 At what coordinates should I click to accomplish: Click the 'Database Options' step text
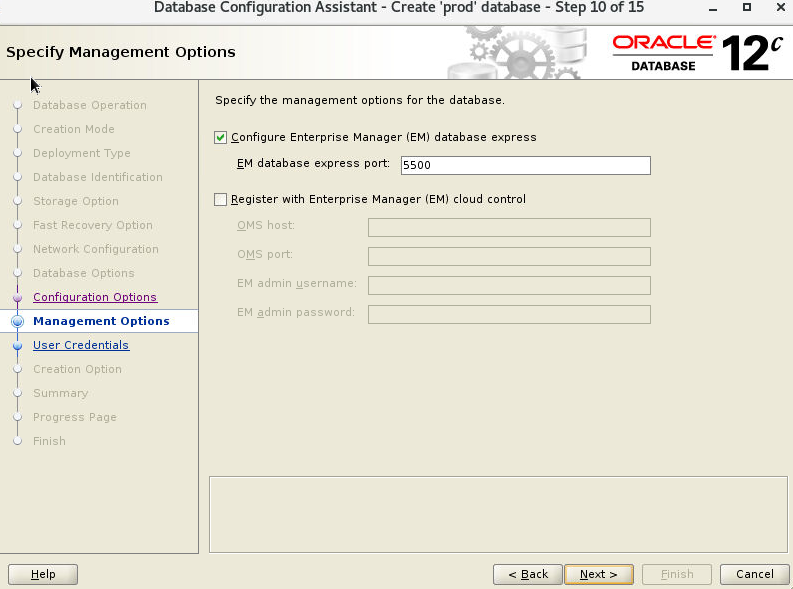(x=84, y=273)
